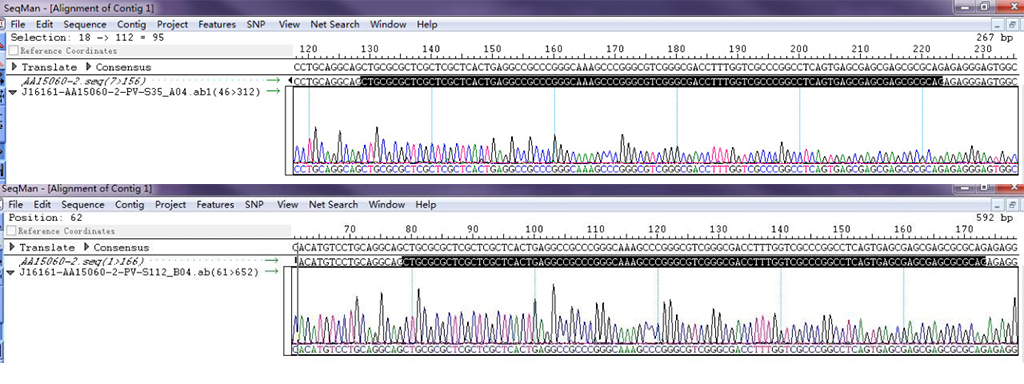Viewport: 1024px width, 384px height.
Task: Enable Reference Coordinates checkbox in upper window
Action: click(x=14, y=50)
